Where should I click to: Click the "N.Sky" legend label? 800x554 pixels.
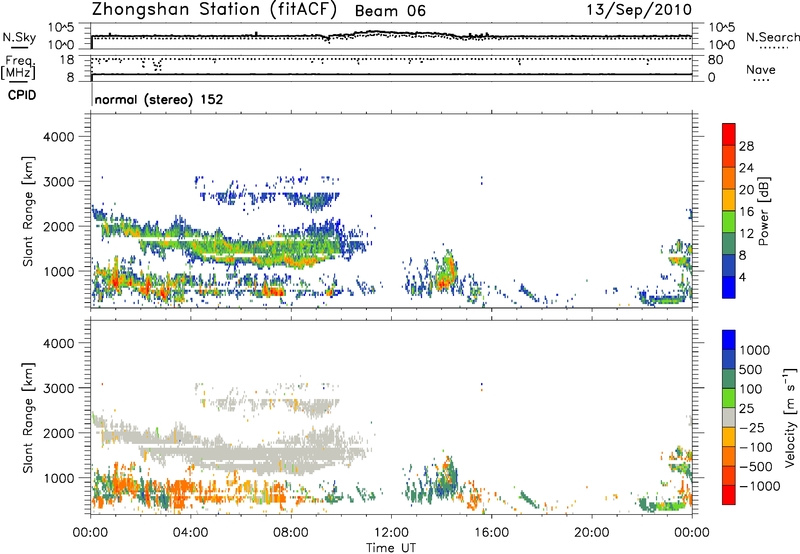19,37
